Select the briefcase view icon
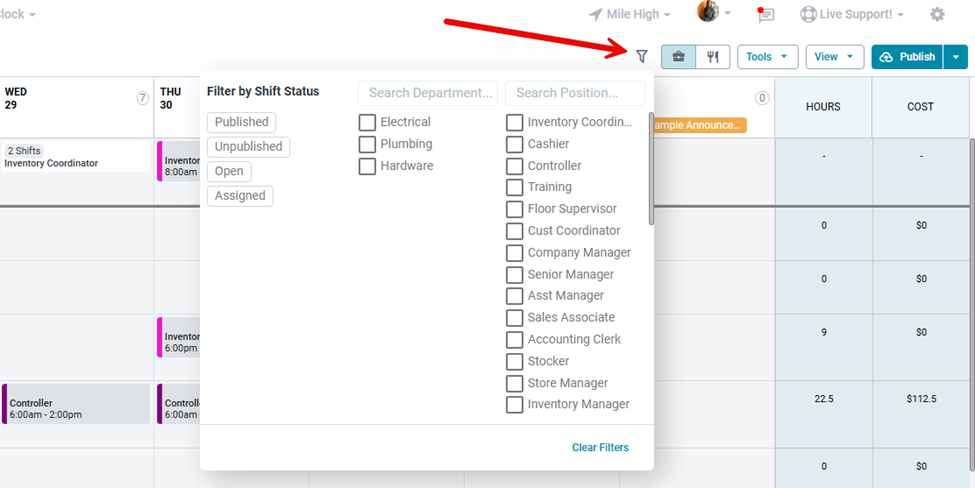 click(678, 57)
